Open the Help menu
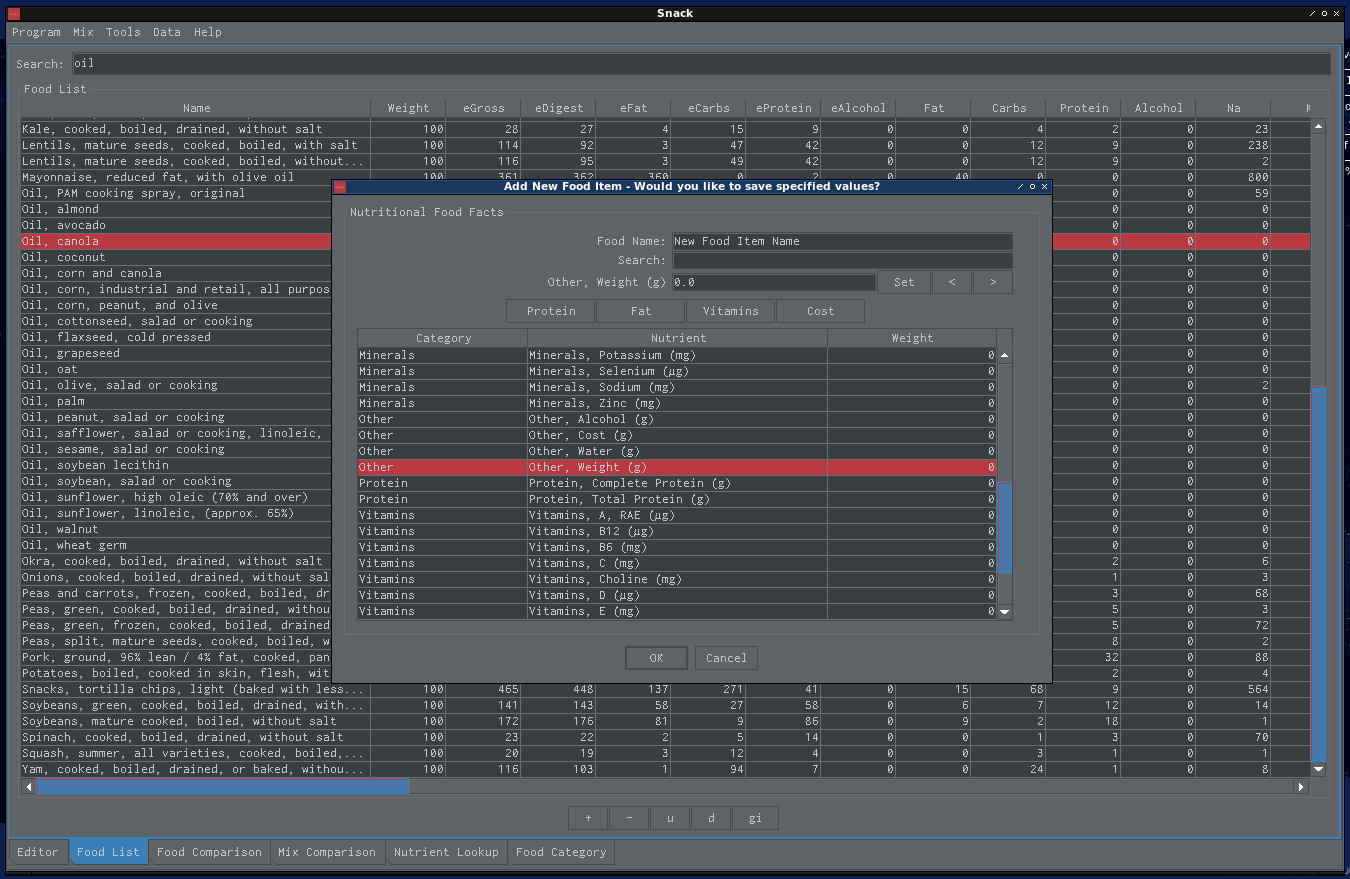 point(208,32)
